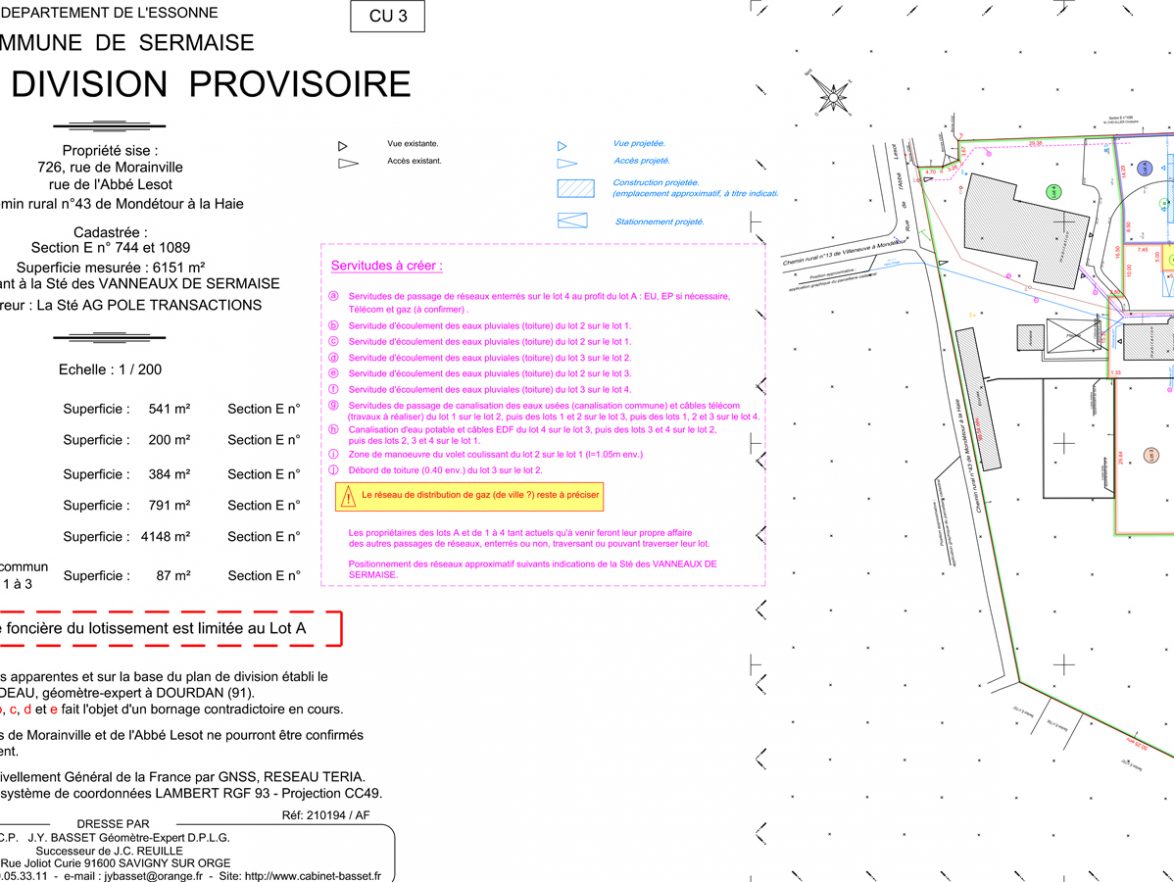Open the jybasset@orange.fr email address
Image resolution: width=1174 pixels, height=882 pixels.
[153, 876]
